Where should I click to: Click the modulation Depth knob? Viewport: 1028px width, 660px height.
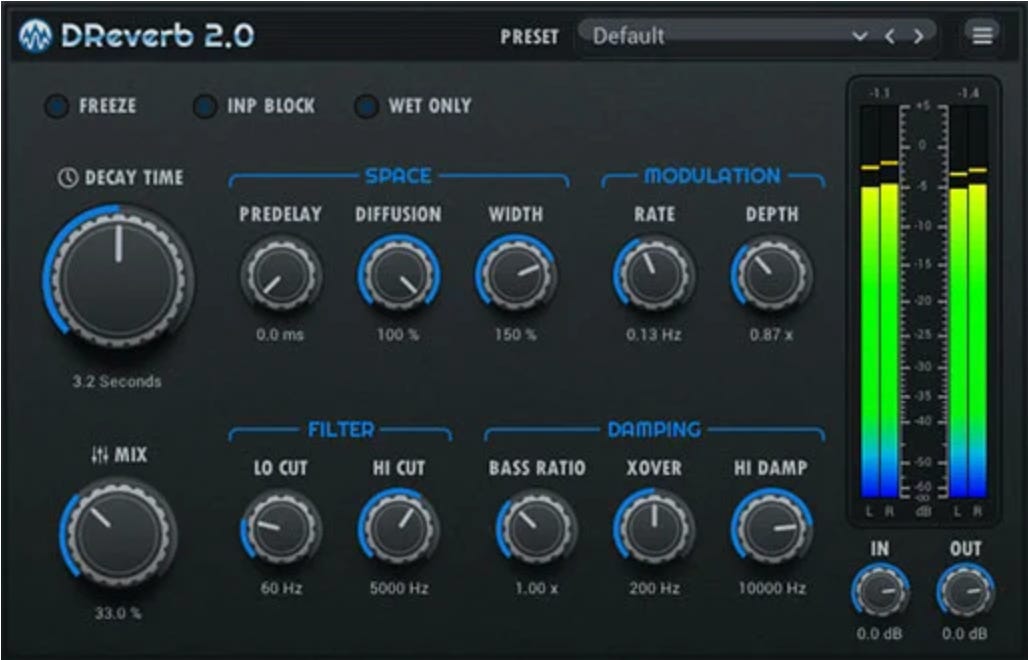point(772,275)
